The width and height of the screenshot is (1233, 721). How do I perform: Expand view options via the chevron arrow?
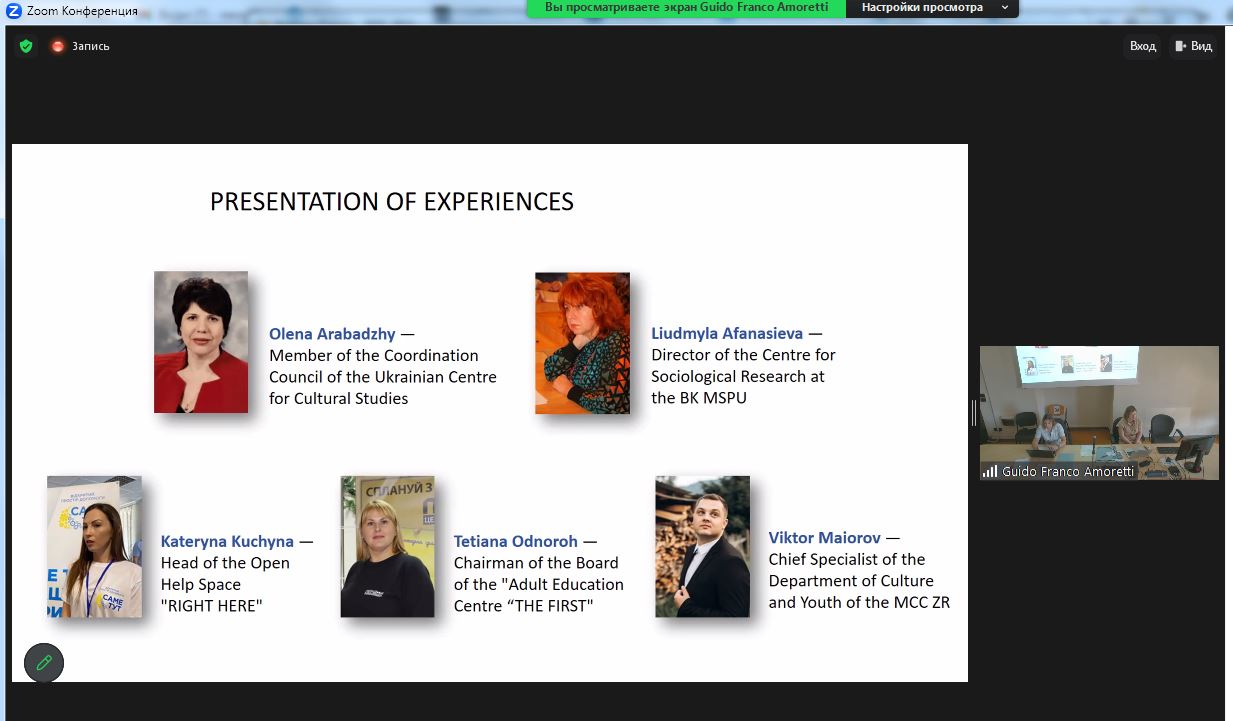tap(1005, 8)
